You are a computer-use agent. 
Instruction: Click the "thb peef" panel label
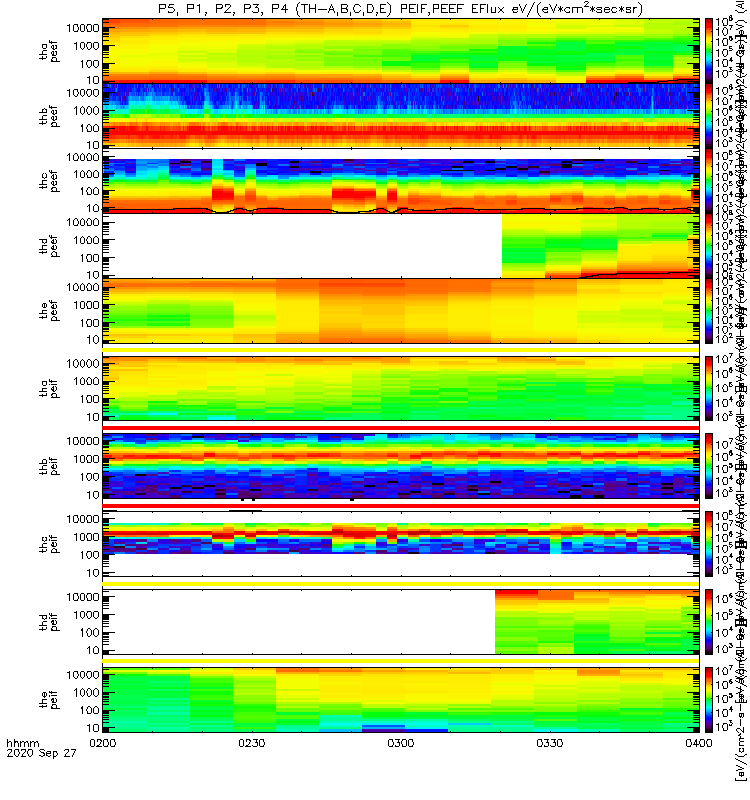tap(49, 116)
